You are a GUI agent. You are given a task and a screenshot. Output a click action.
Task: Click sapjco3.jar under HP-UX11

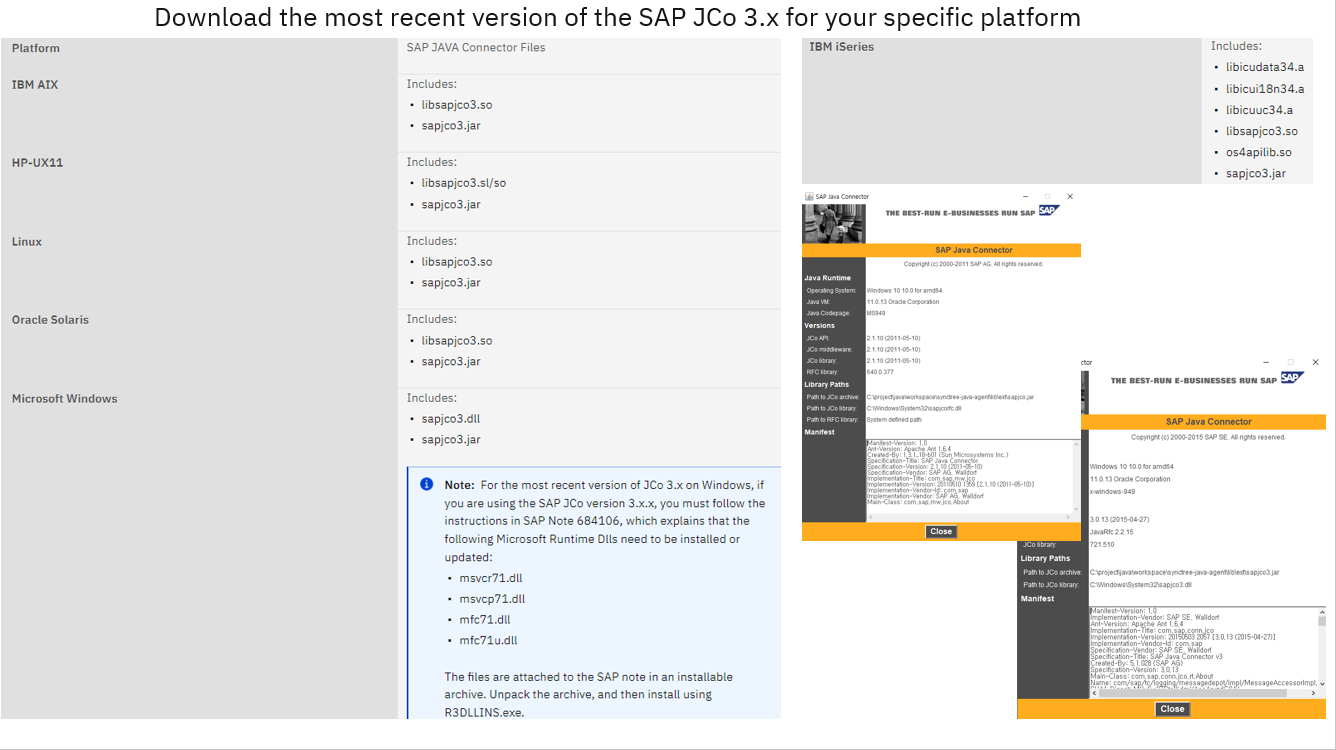click(x=451, y=204)
